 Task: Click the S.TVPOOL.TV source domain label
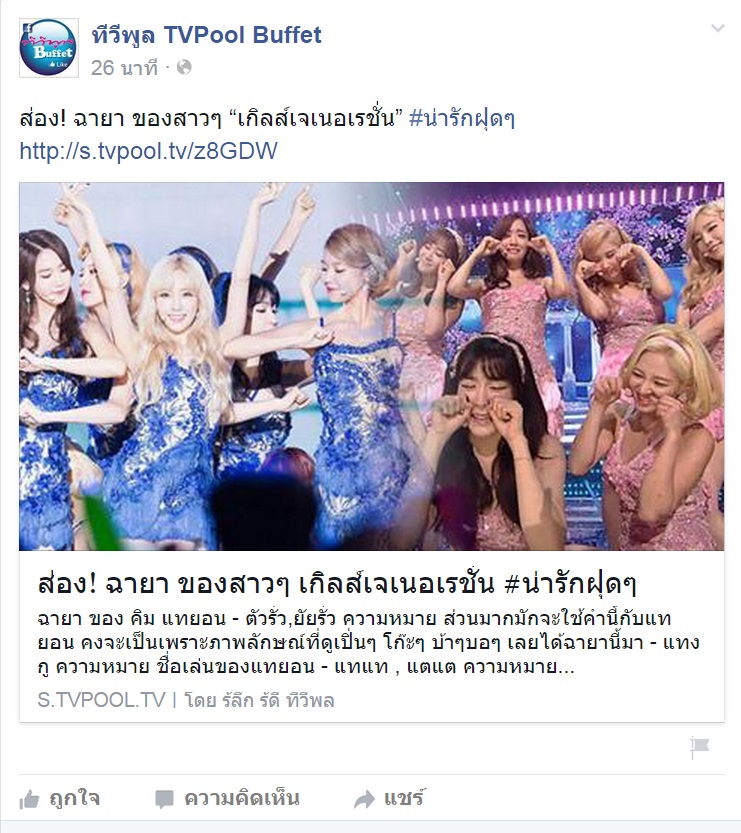click(101, 700)
